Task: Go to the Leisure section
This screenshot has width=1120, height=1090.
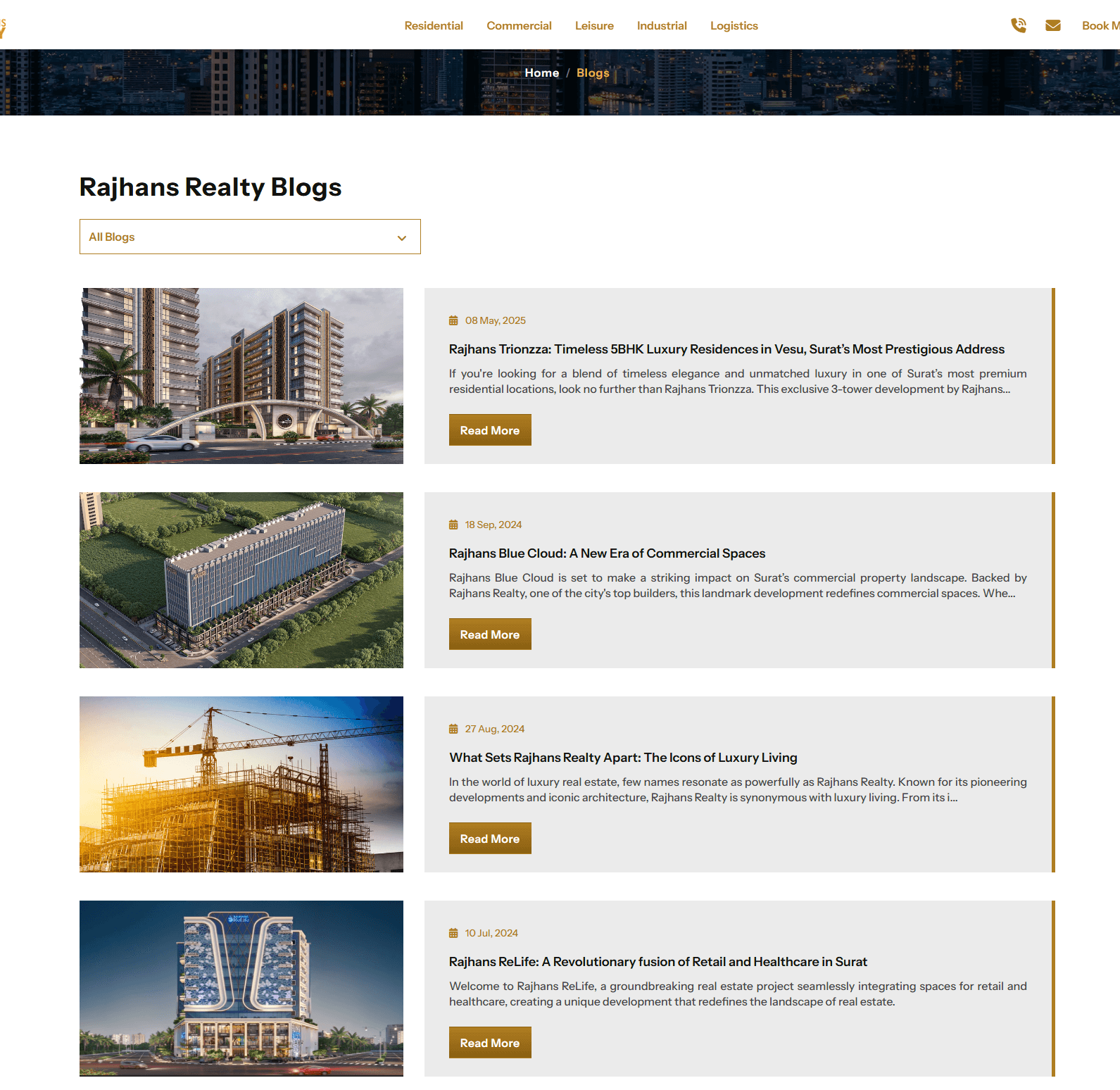Action: pos(594,25)
